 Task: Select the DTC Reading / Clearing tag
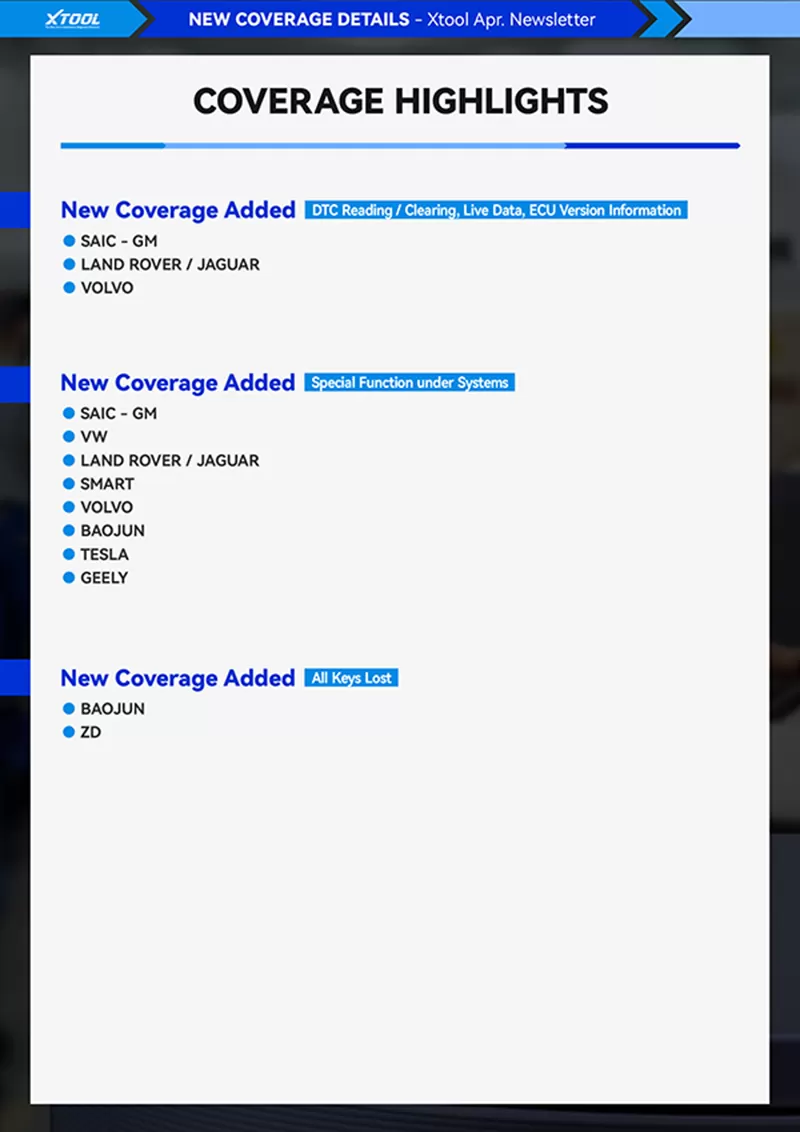[496, 210]
